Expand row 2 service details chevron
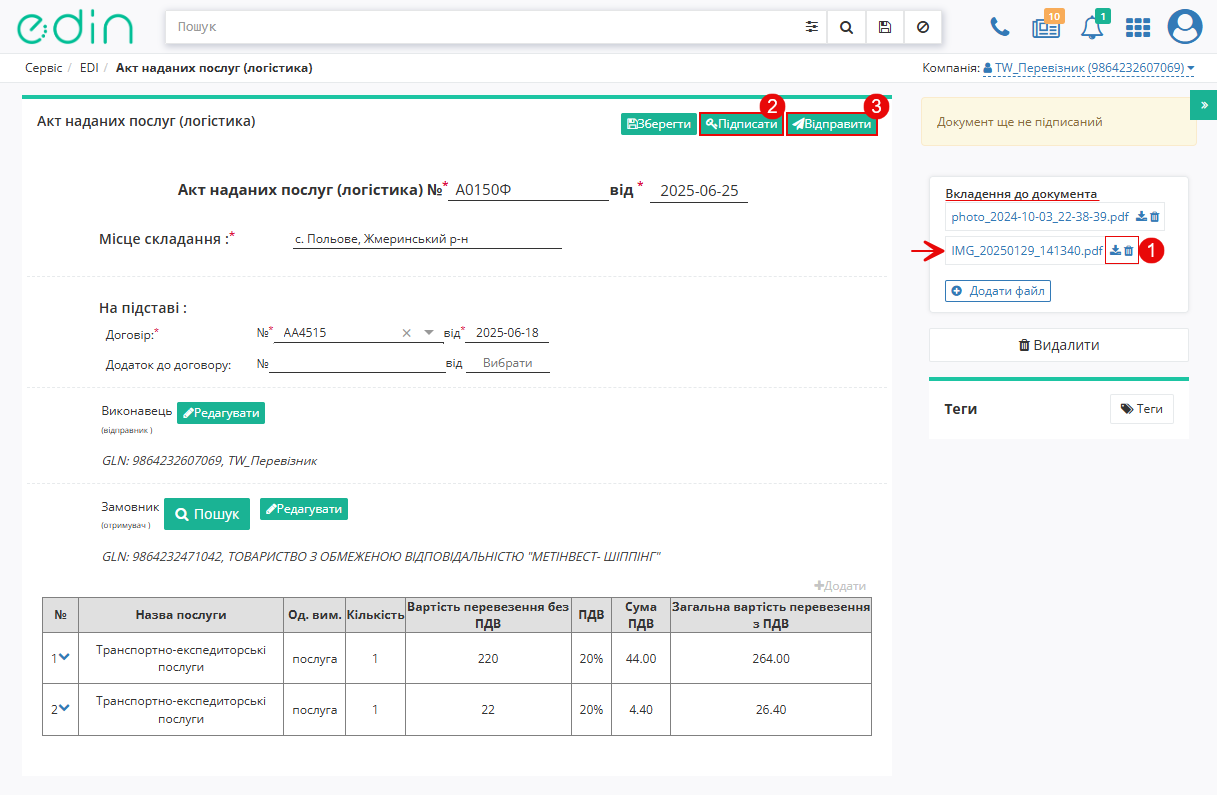The image size is (1217, 795). pyautogui.click(x=64, y=708)
